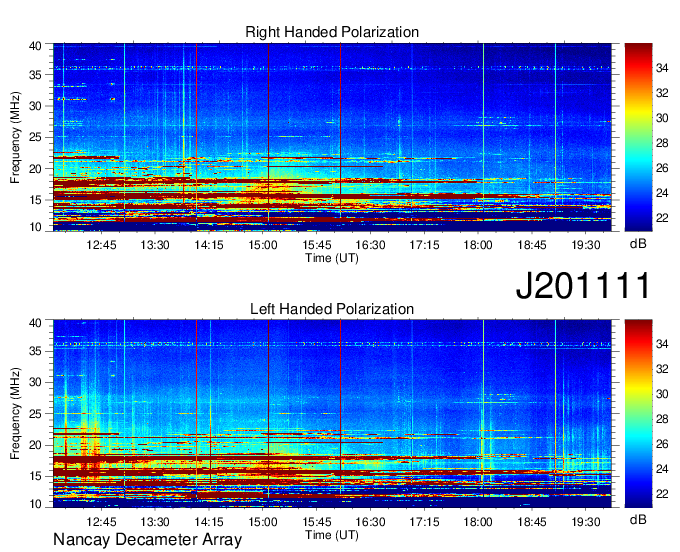Click the Right Handed Polarization spectrogram image
This screenshot has height=552, width=680.
pos(332,137)
